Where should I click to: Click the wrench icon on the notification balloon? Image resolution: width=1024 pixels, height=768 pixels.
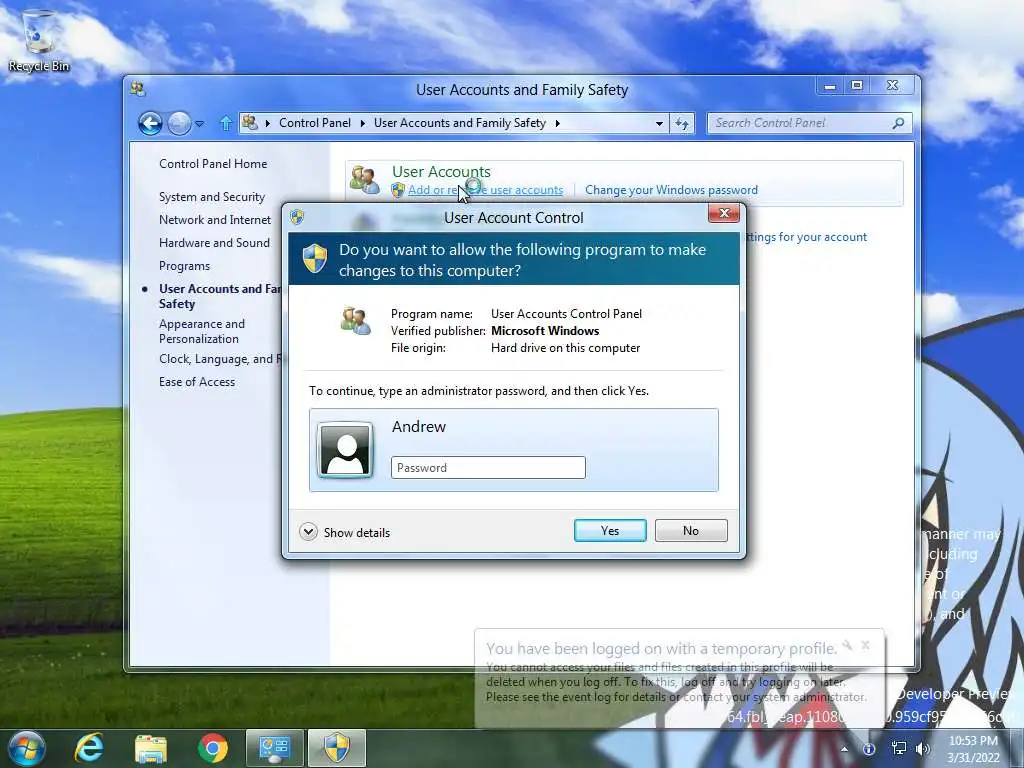point(847,645)
